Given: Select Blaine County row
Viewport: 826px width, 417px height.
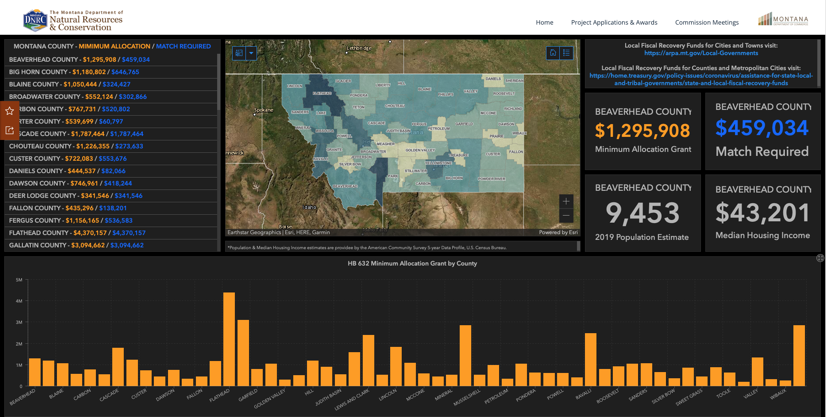Looking at the screenshot, I should (111, 84).
